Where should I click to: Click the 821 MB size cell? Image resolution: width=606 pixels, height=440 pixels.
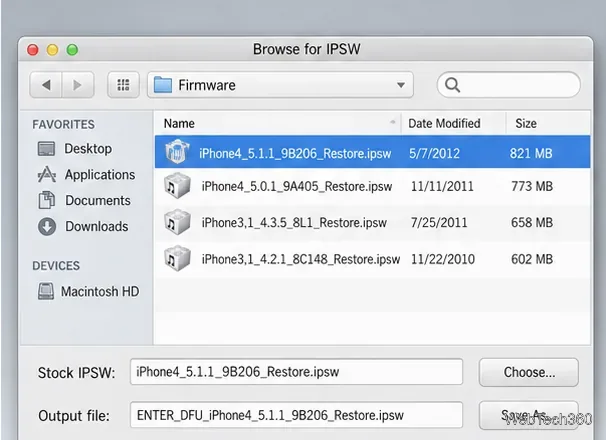coord(531,153)
